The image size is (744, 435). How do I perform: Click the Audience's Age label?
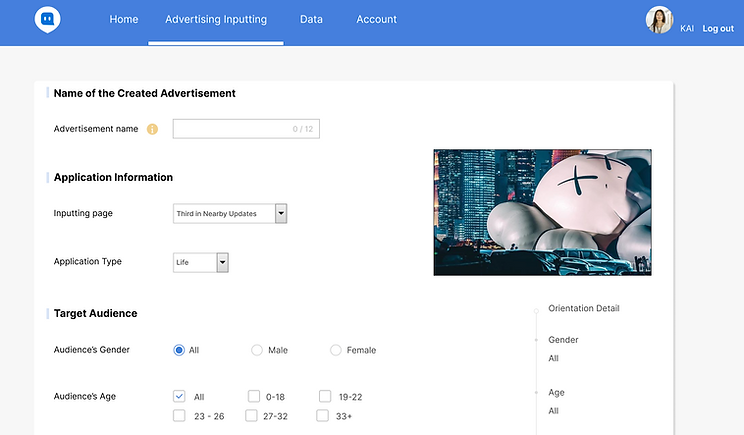pyautogui.click(x=84, y=397)
